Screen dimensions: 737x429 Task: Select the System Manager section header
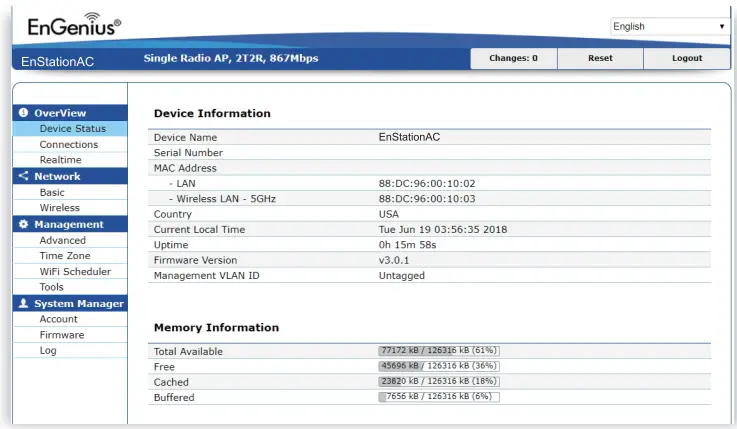click(70, 304)
